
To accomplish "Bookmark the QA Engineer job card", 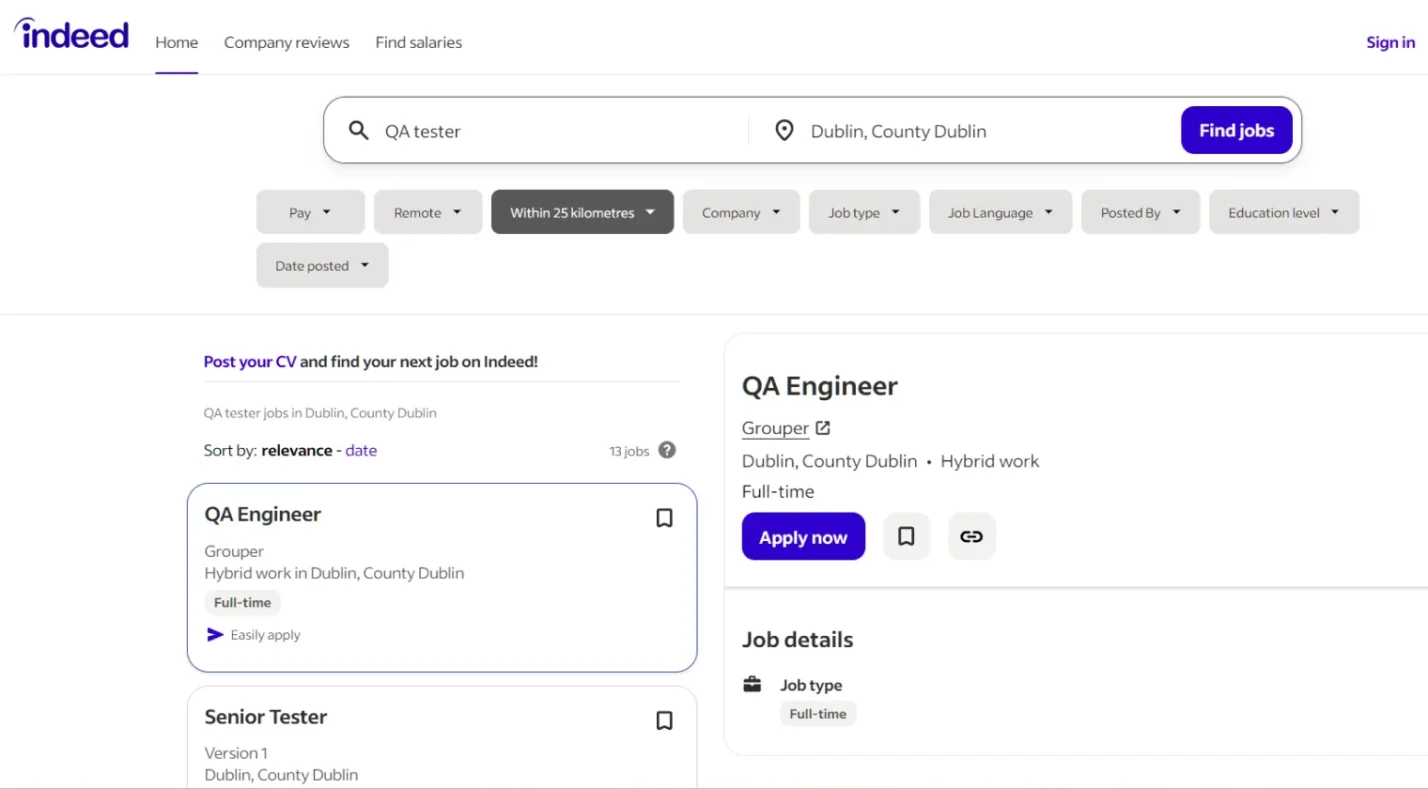I will (664, 518).
